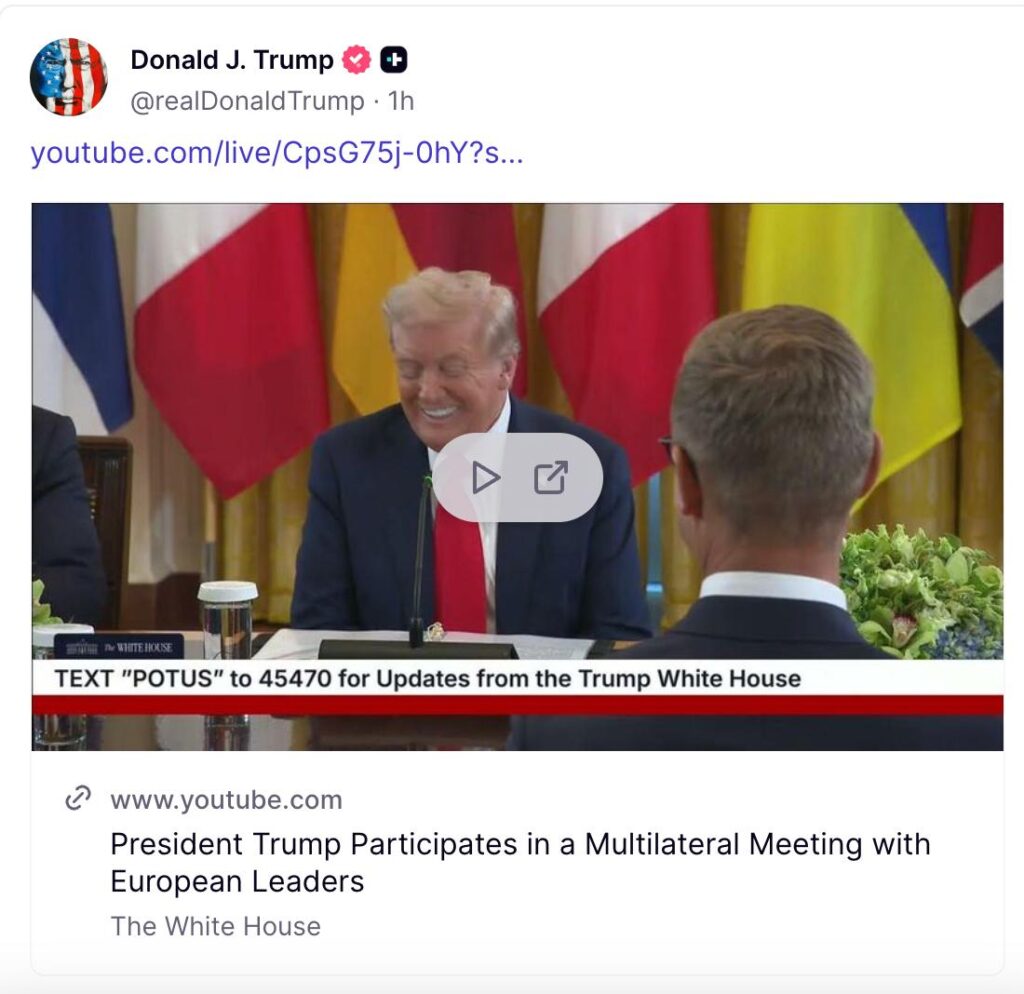
Task: Click the black microphone in video thumbnail
Action: tap(419, 563)
